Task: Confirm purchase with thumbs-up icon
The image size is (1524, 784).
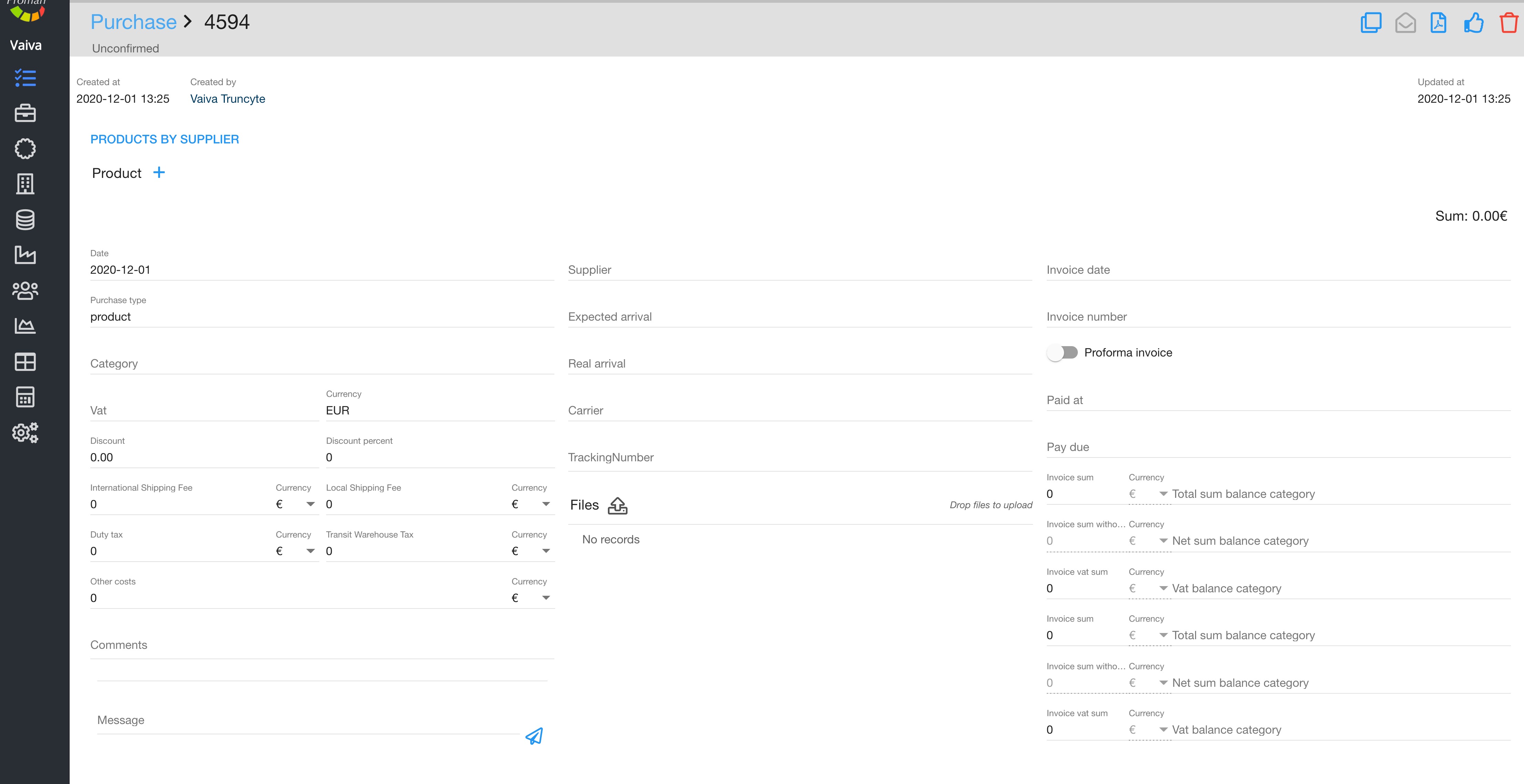Action: pyautogui.click(x=1473, y=23)
